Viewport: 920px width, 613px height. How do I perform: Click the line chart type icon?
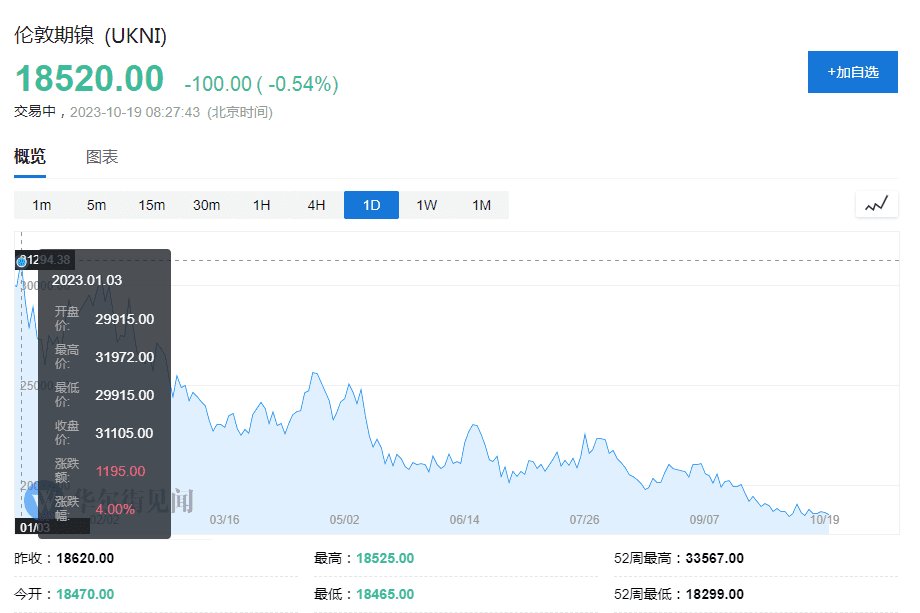click(877, 205)
